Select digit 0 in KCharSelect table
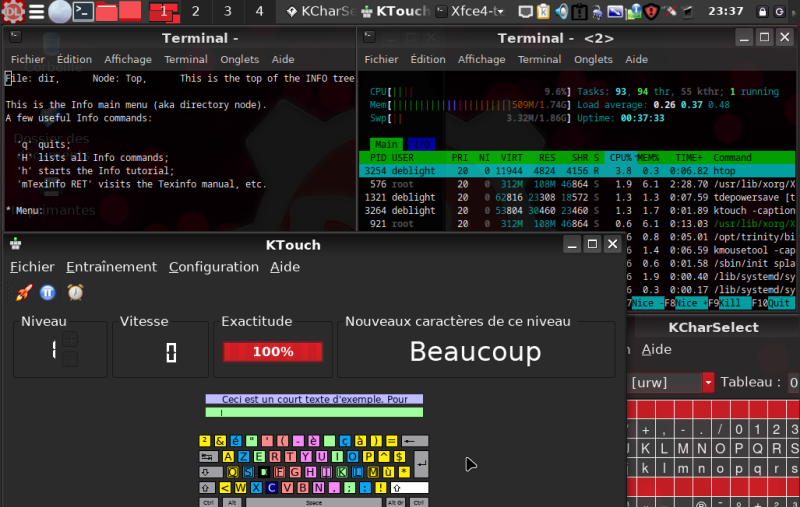Image resolution: width=800 pixels, height=507 pixels. [x=739, y=429]
